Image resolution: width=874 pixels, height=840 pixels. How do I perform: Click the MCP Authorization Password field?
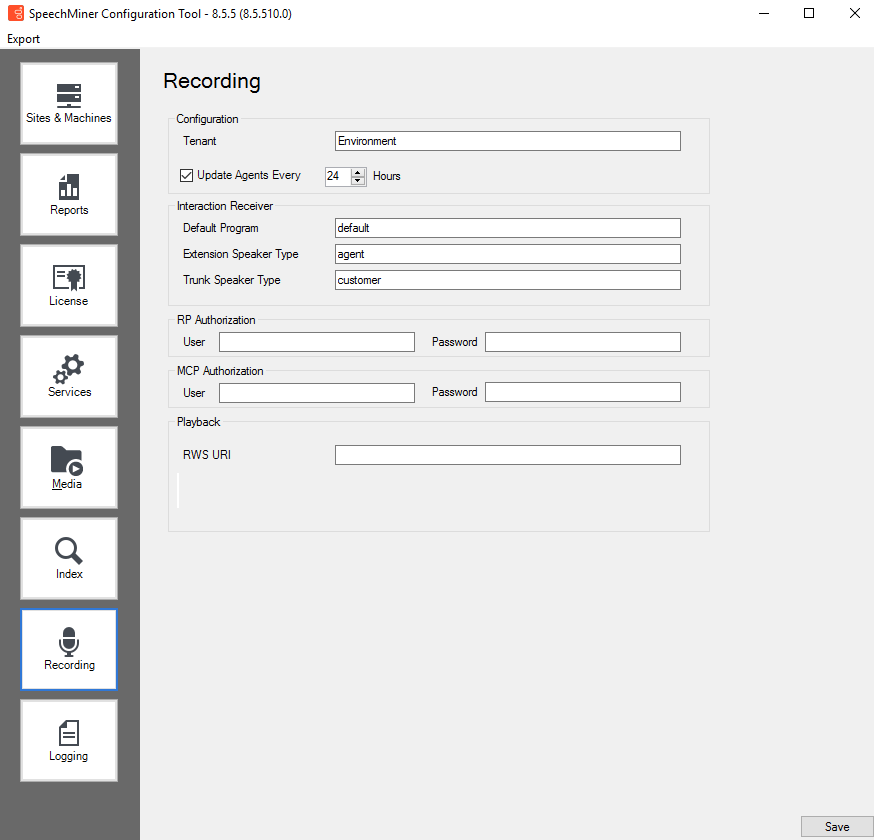tap(582, 392)
